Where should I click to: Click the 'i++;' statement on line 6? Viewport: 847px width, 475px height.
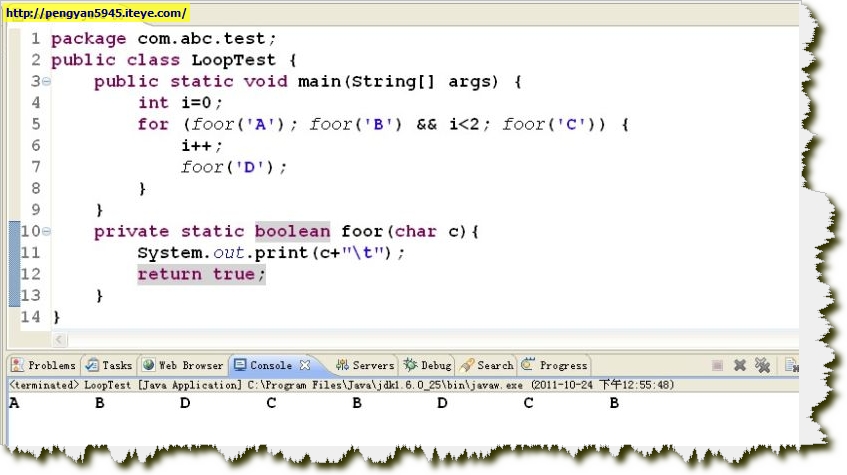coord(201,146)
